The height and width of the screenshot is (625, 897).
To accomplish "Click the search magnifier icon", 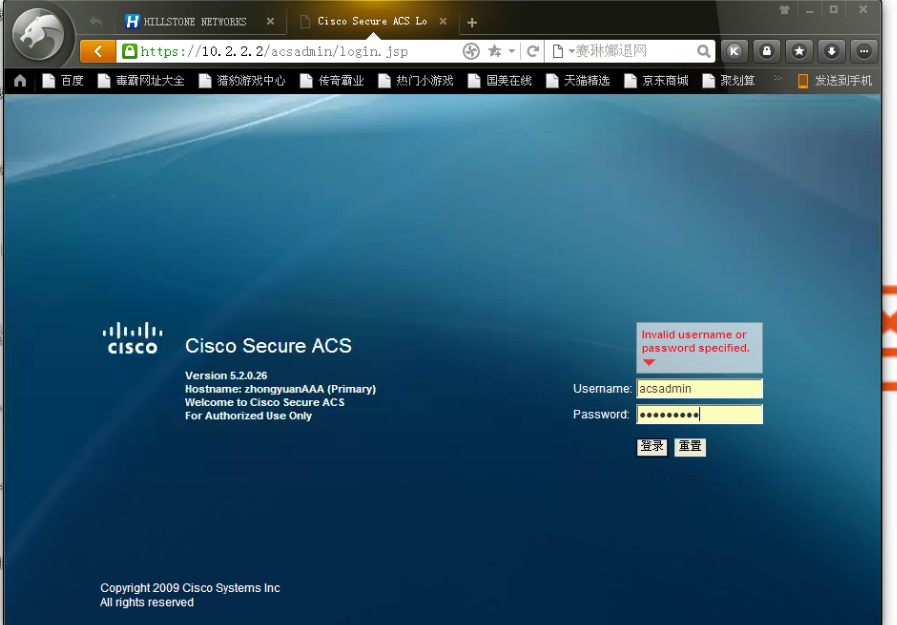I will point(704,51).
